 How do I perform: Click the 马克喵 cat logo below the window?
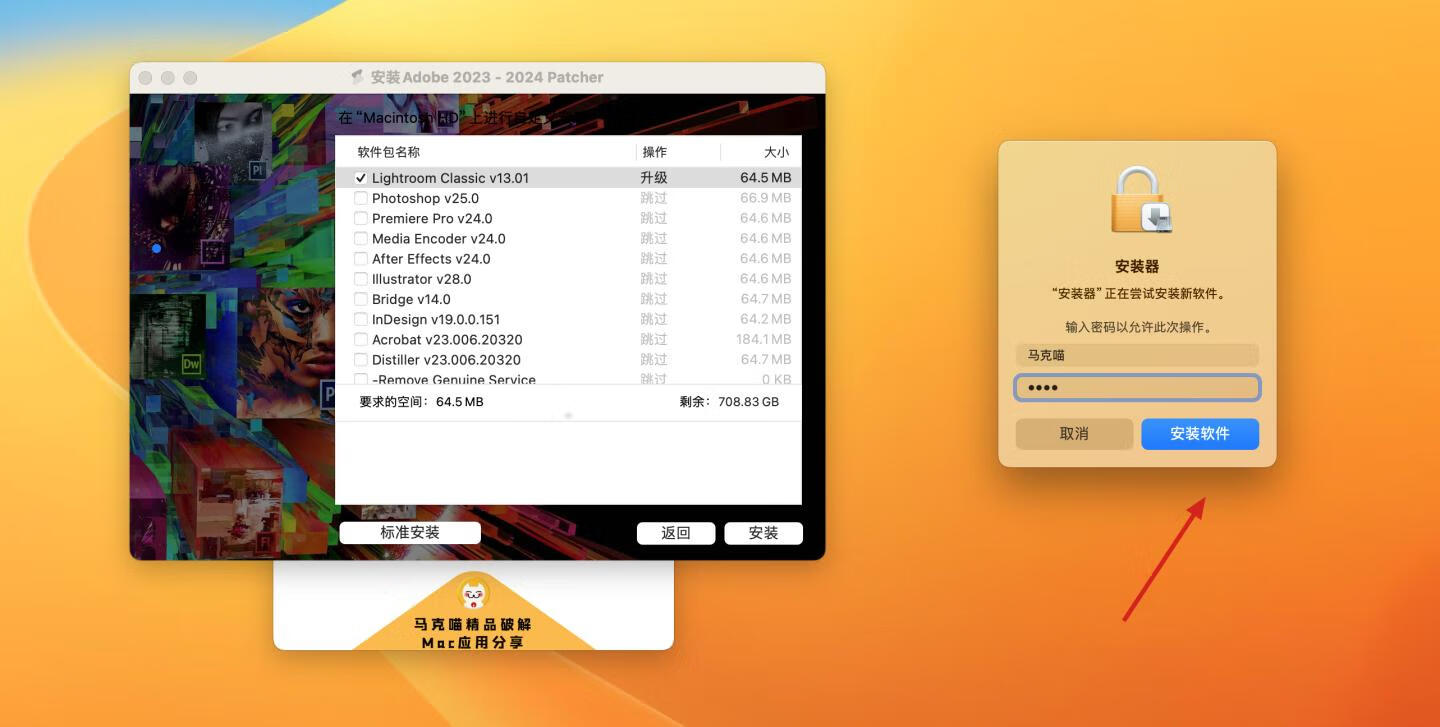click(474, 596)
